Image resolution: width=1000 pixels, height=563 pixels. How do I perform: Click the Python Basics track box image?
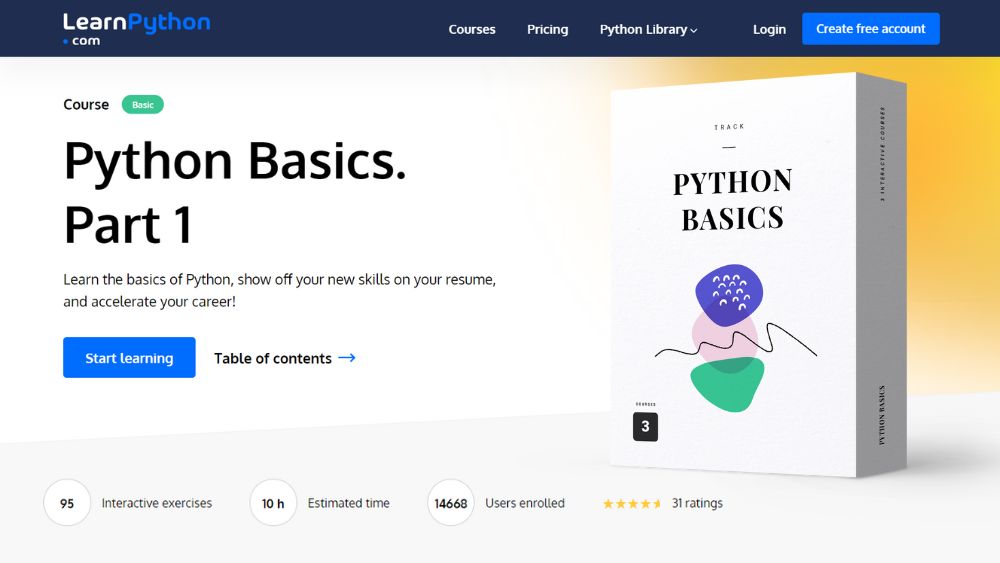[x=758, y=275]
